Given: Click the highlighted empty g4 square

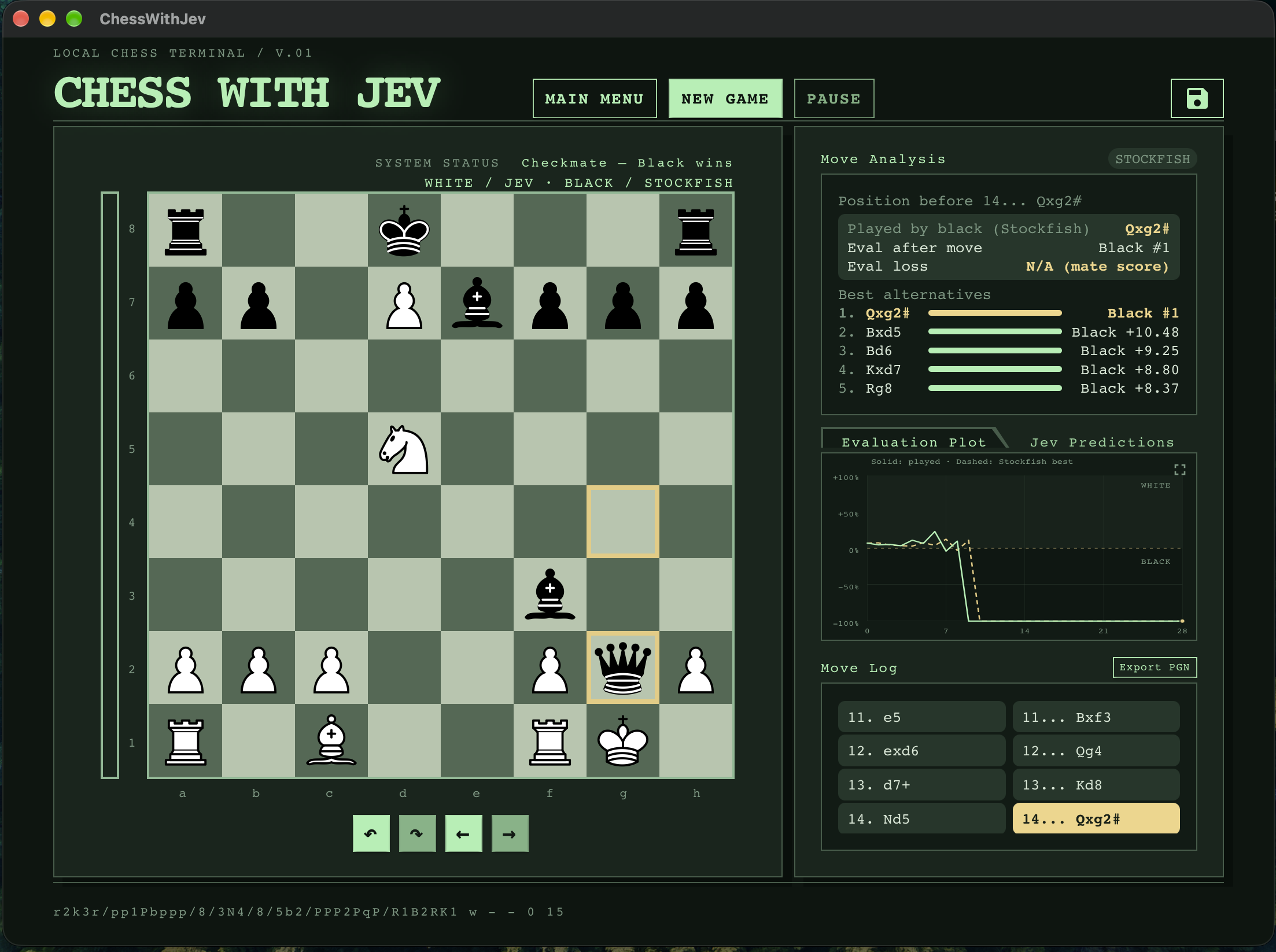Looking at the screenshot, I should (623, 522).
